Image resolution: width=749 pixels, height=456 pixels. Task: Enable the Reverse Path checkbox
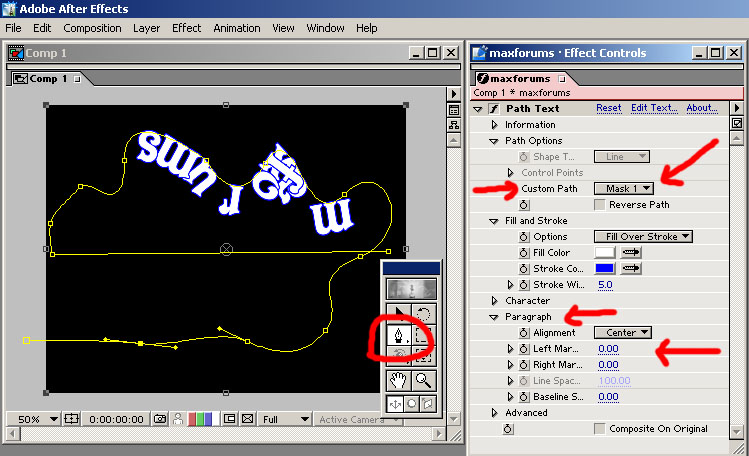tap(599, 204)
